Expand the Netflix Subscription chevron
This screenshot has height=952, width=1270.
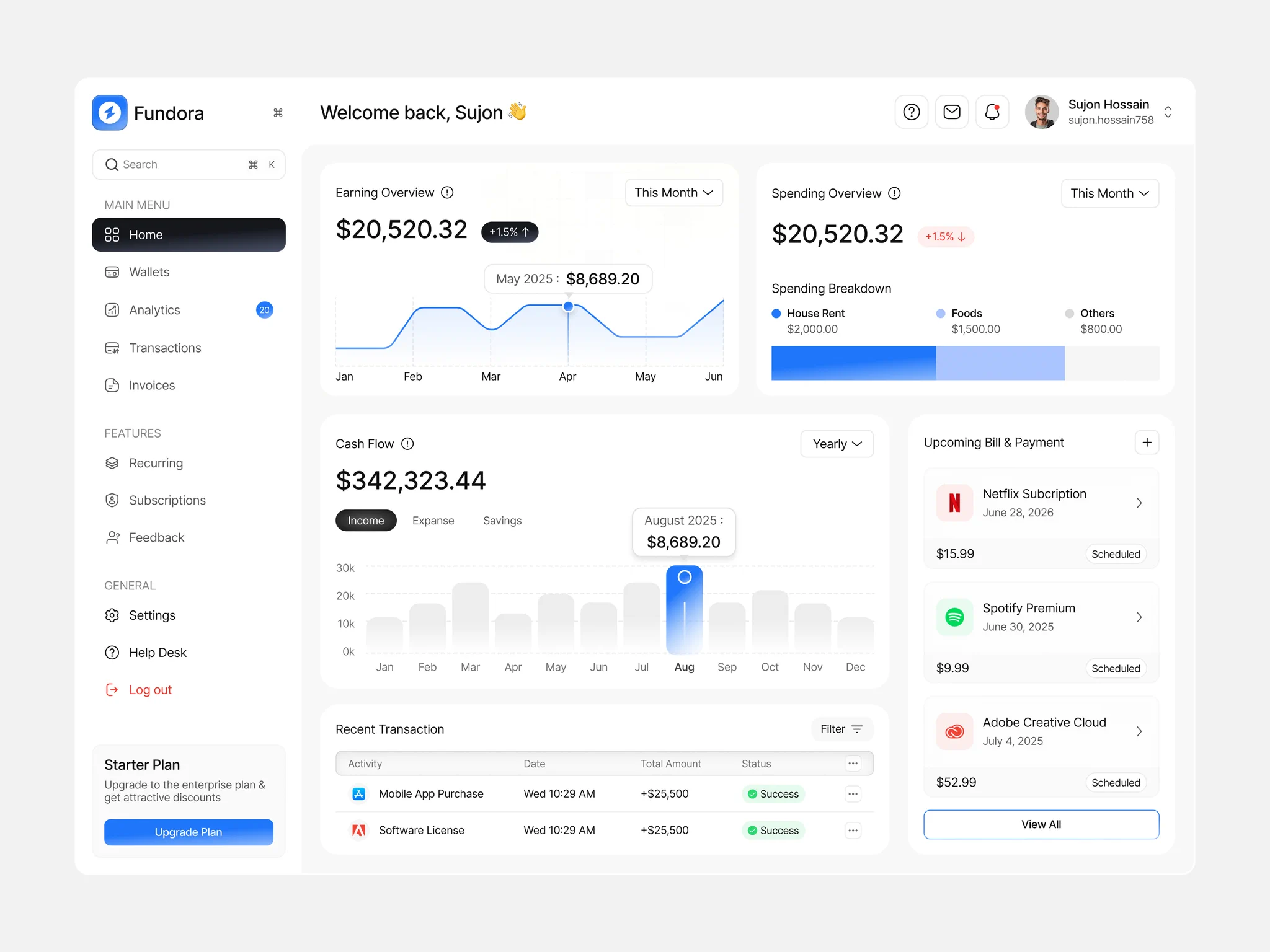point(1139,503)
